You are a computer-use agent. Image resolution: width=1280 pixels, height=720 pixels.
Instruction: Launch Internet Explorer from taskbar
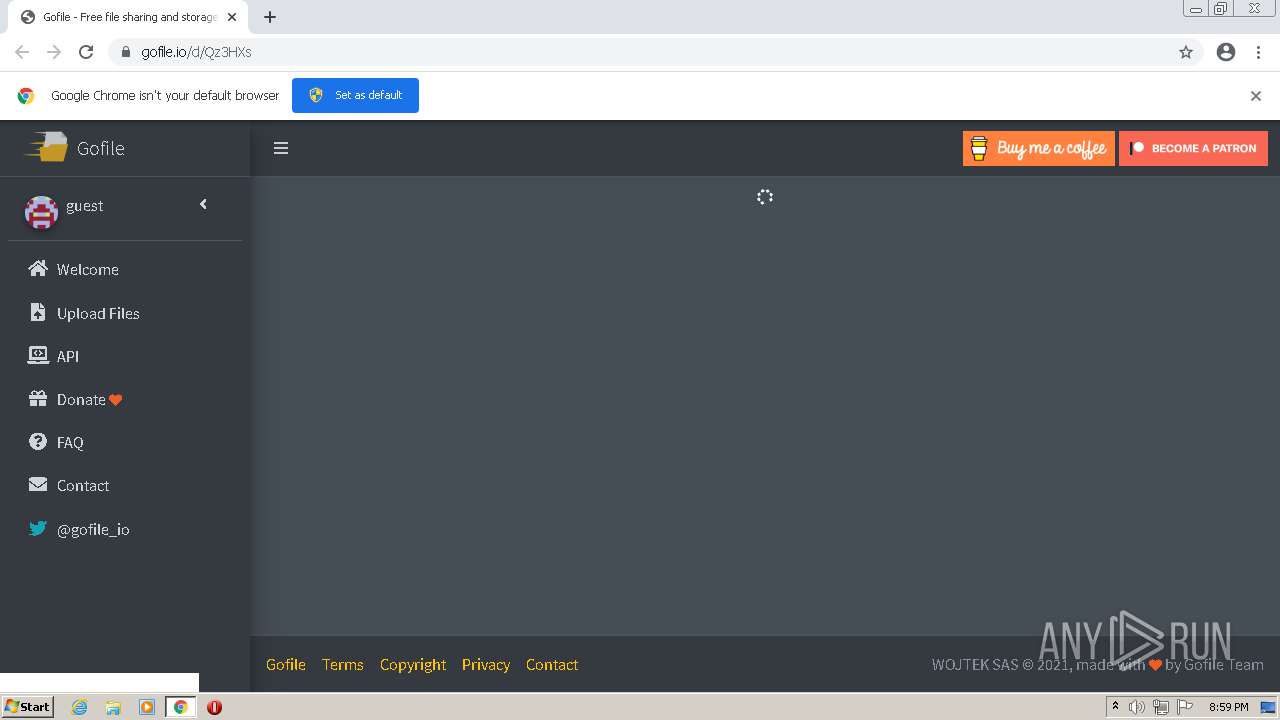(x=80, y=707)
